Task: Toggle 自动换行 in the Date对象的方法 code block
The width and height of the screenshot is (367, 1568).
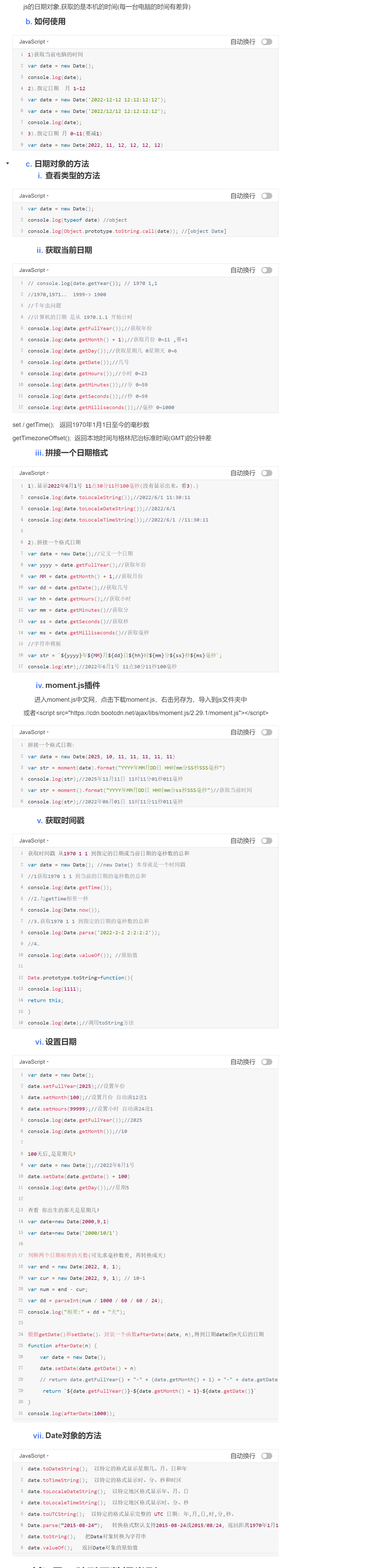Action: tap(267, 1456)
